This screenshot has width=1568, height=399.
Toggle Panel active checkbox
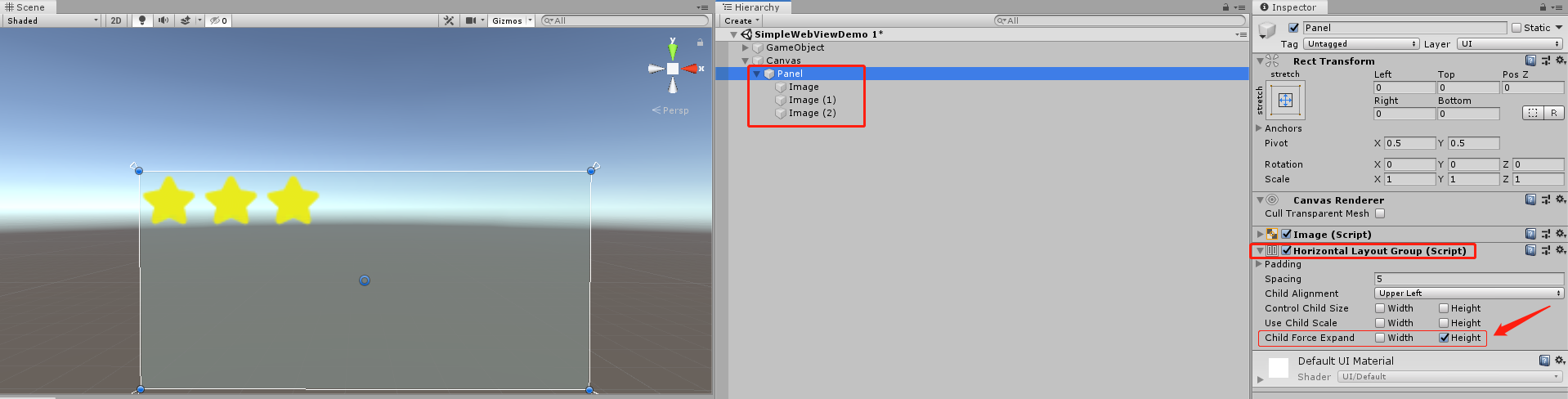point(1293,28)
